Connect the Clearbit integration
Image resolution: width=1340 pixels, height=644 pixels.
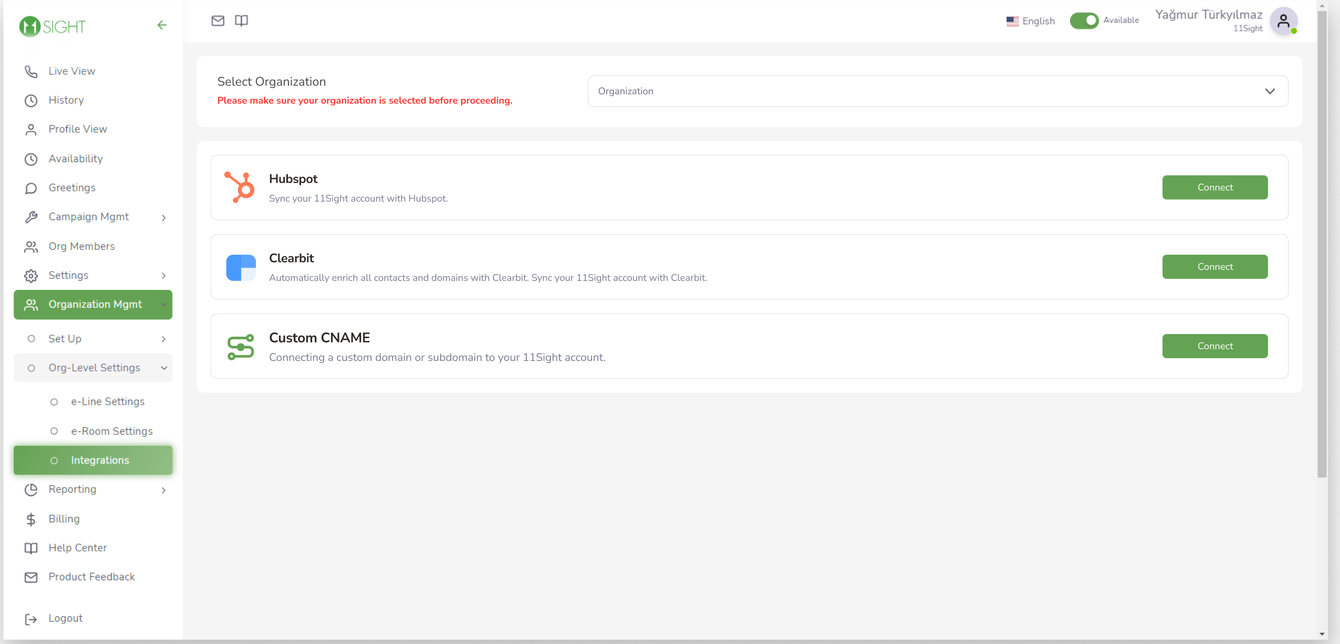point(1215,267)
